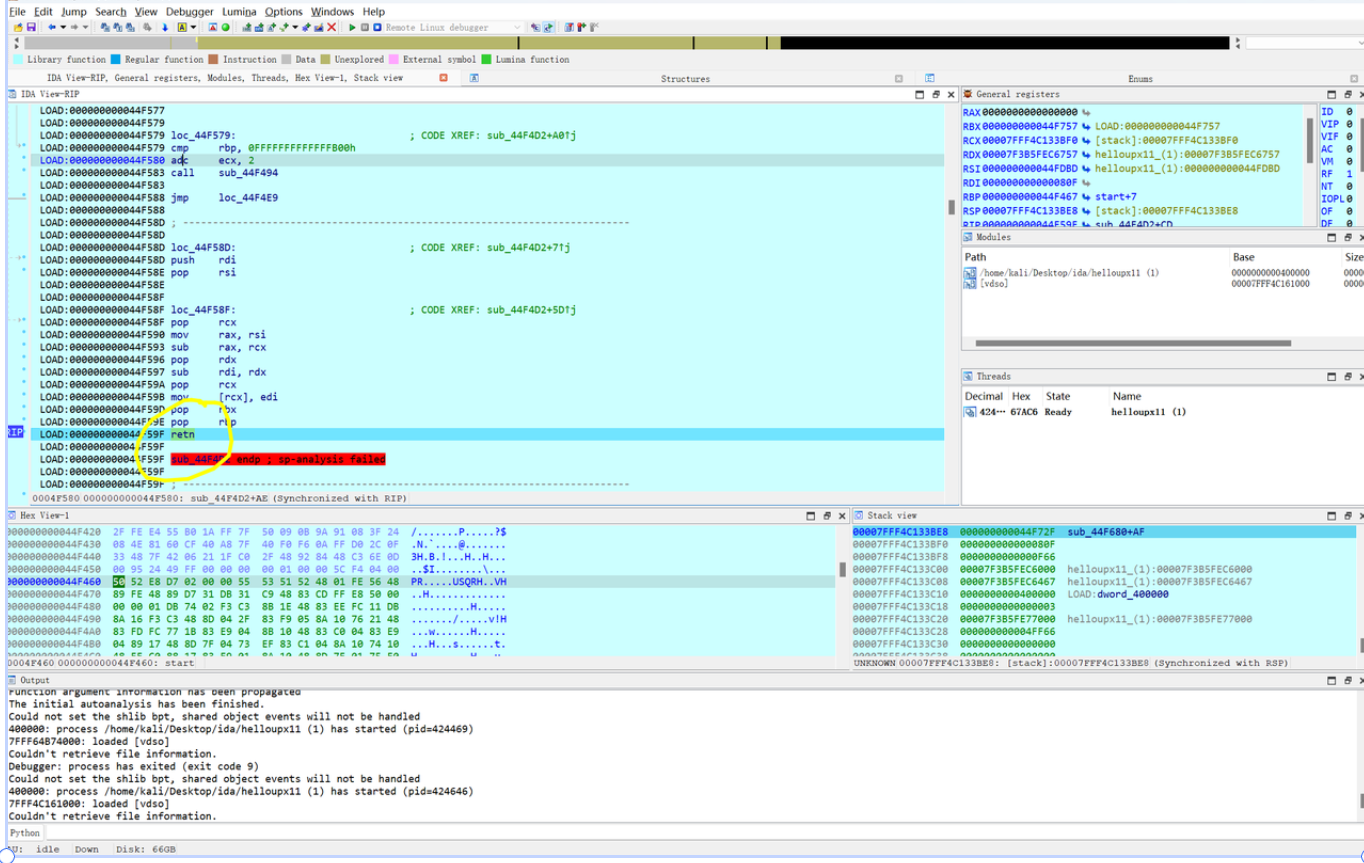Click the Lumina function legend swatch
The height and width of the screenshot is (863, 1364).
pos(486,60)
